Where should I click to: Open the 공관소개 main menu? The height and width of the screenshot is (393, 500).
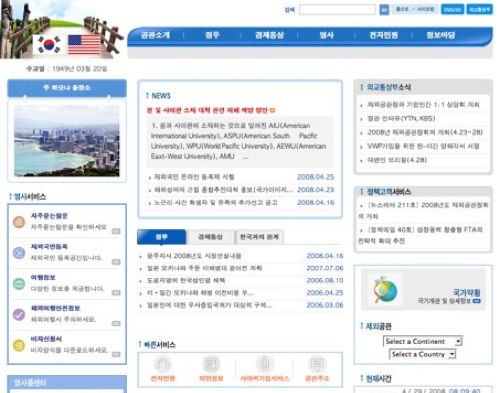[155, 35]
